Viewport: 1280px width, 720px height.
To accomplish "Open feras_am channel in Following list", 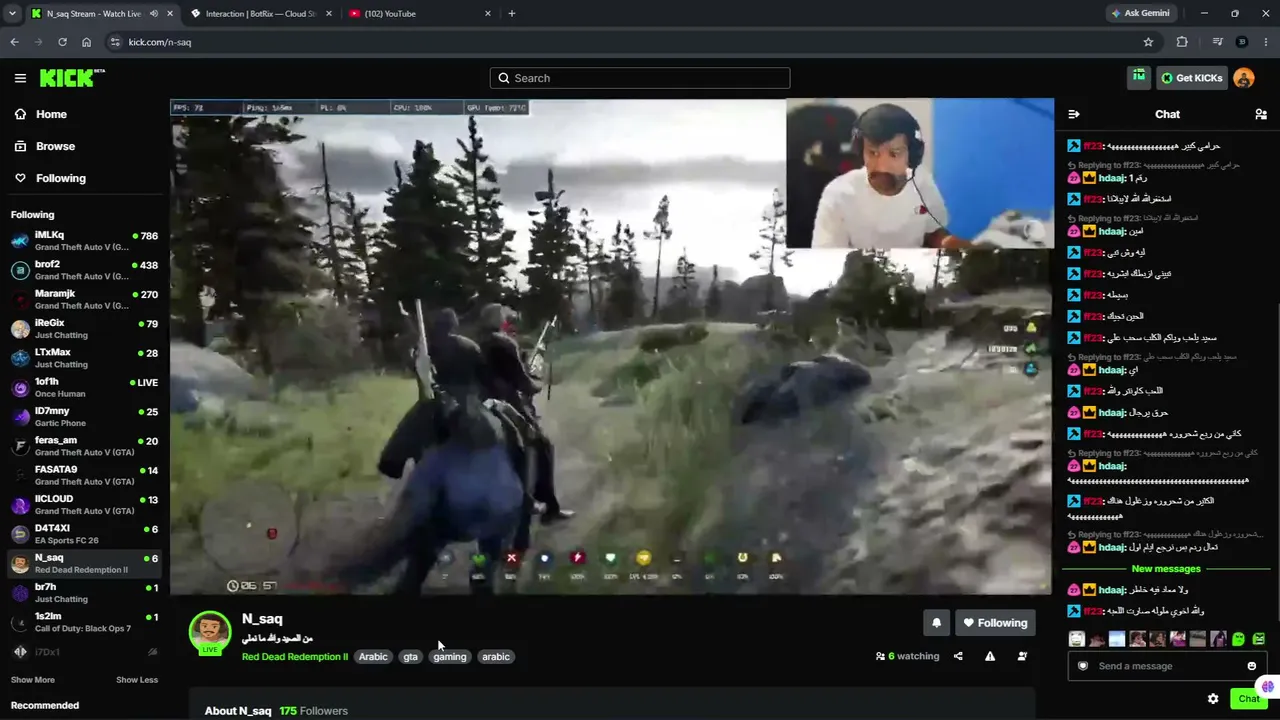I will 84,446.
